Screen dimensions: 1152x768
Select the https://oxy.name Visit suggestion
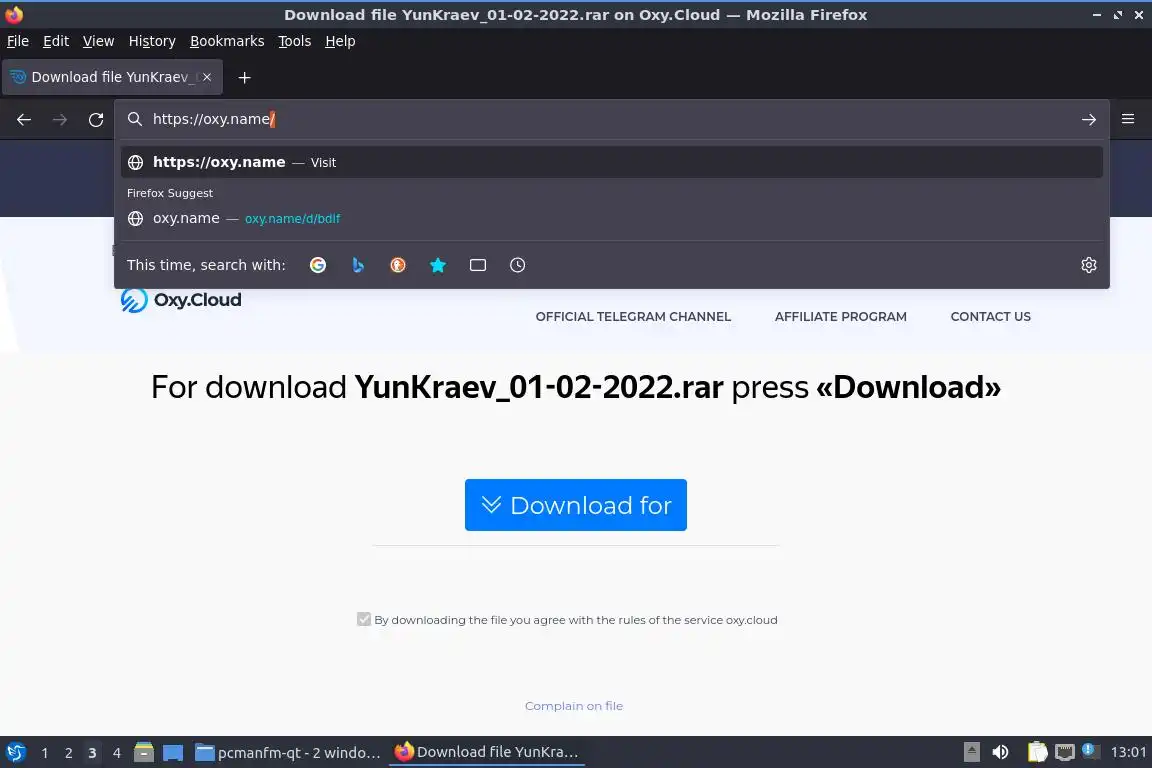pos(611,162)
